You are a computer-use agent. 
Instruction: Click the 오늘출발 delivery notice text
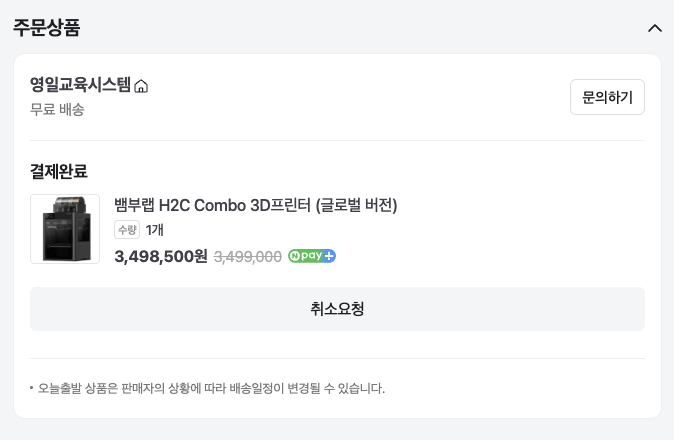(x=211, y=388)
